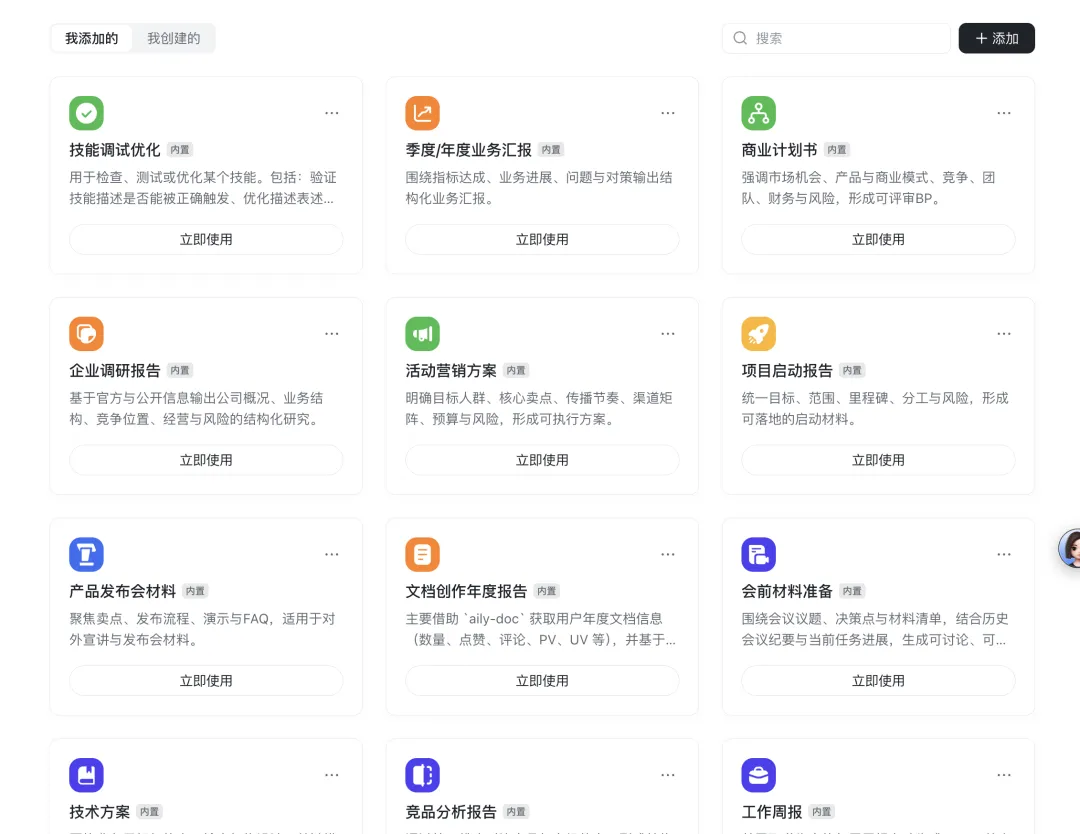The image size is (1080, 834).
Task: Open more options for 工作周报
Action: (x=1004, y=775)
